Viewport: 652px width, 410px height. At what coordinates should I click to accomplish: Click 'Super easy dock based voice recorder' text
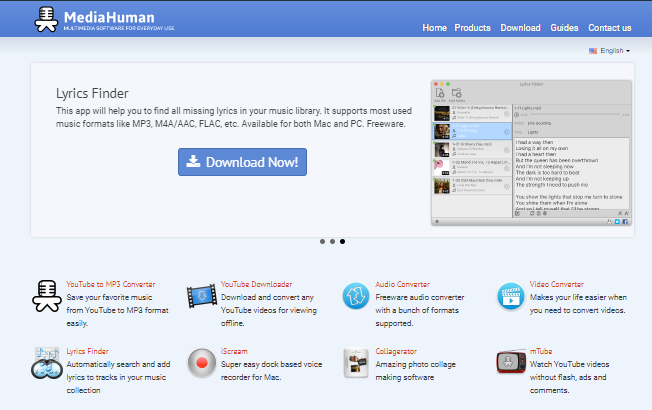point(271,370)
